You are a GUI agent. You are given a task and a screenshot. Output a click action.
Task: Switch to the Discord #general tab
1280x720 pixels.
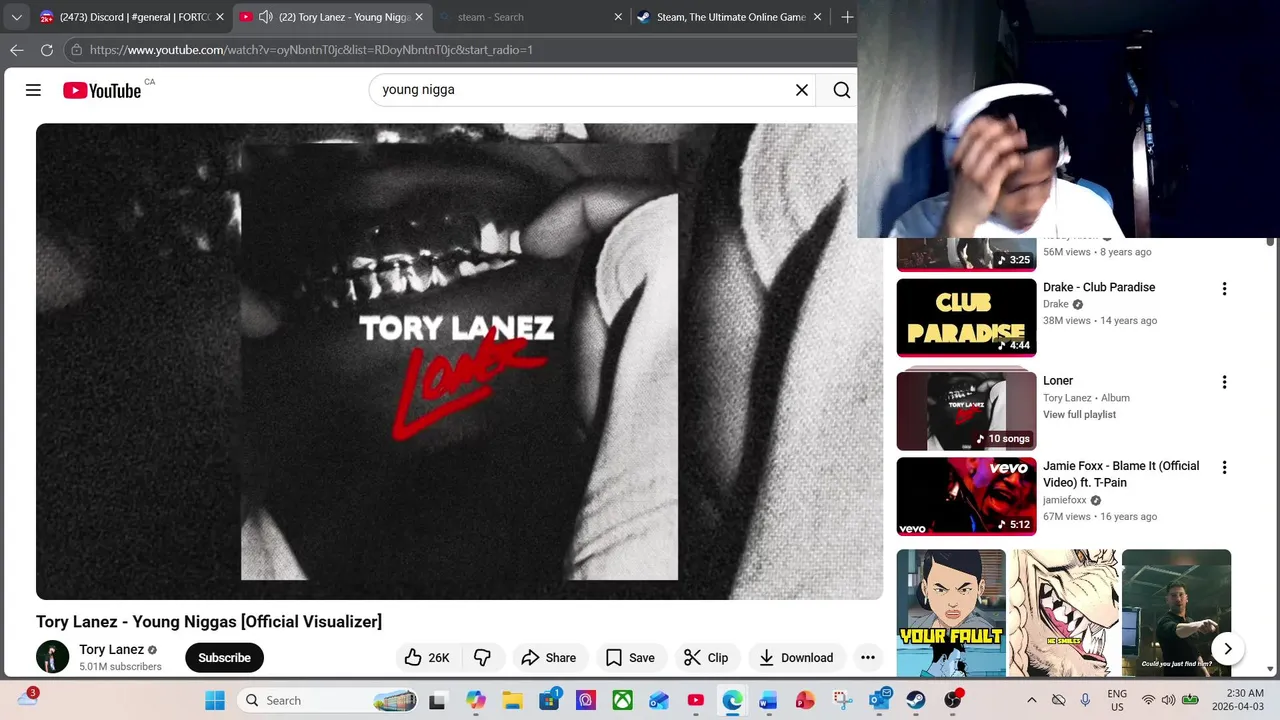tap(131, 17)
